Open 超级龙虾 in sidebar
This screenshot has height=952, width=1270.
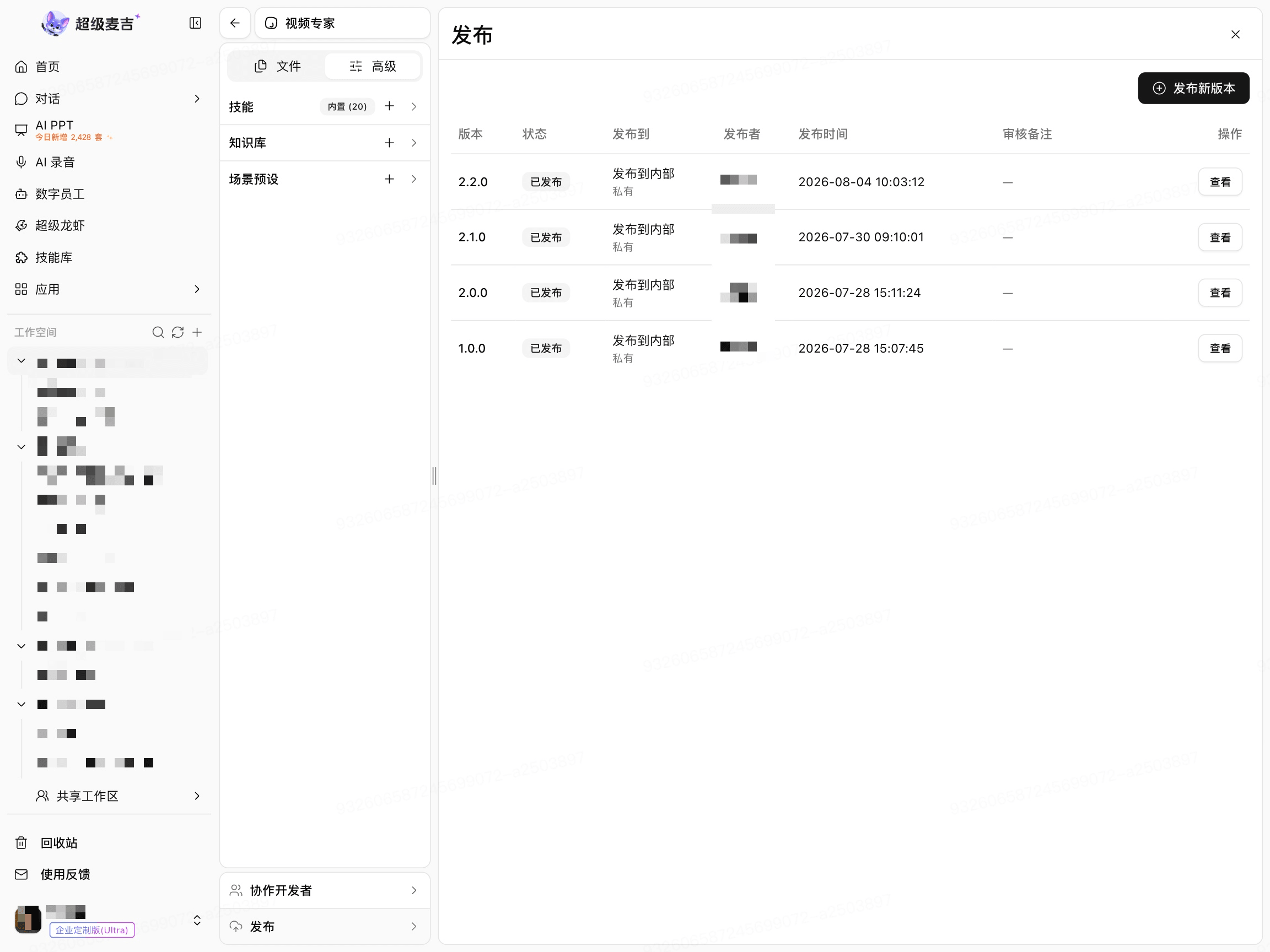(109, 225)
